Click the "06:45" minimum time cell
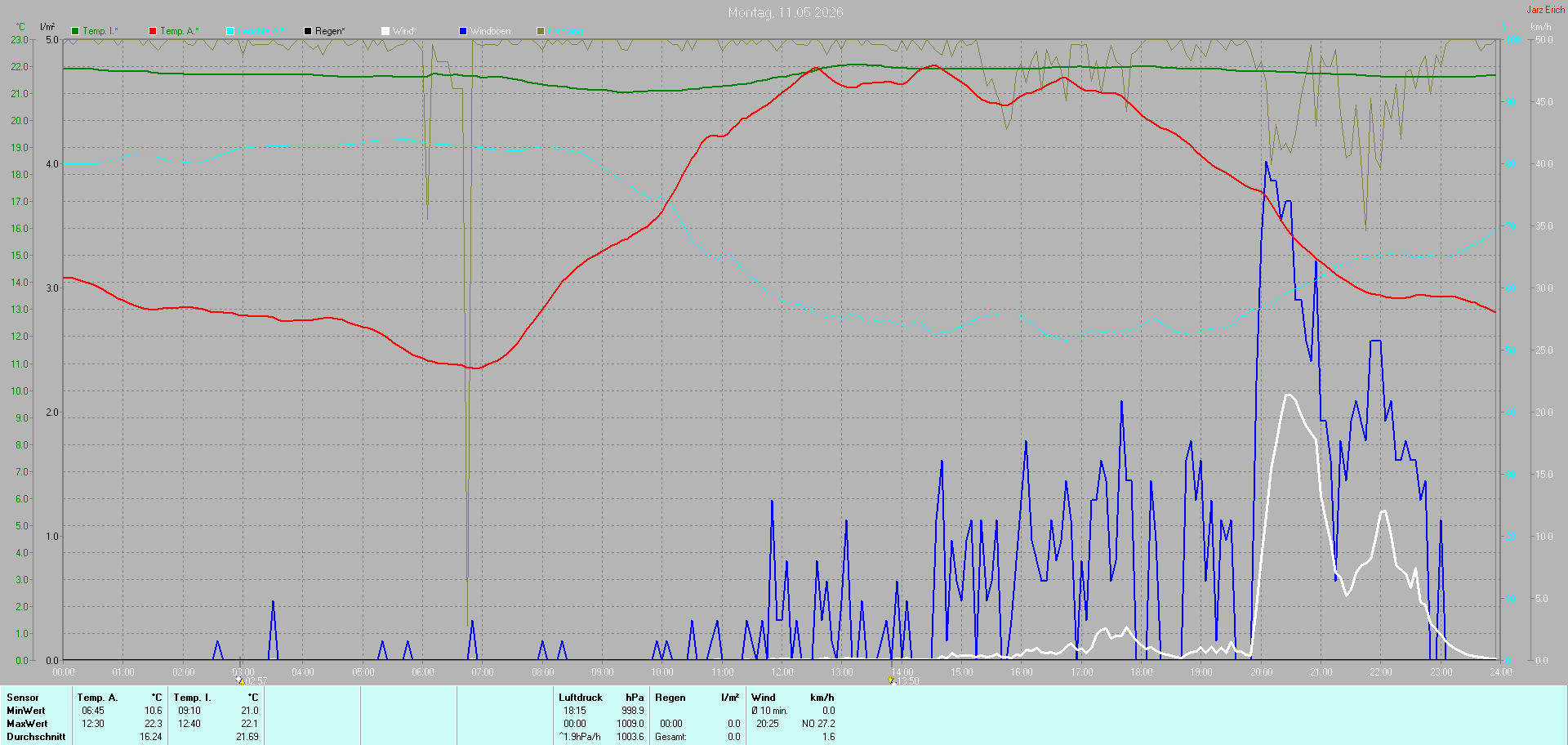 (x=93, y=711)
